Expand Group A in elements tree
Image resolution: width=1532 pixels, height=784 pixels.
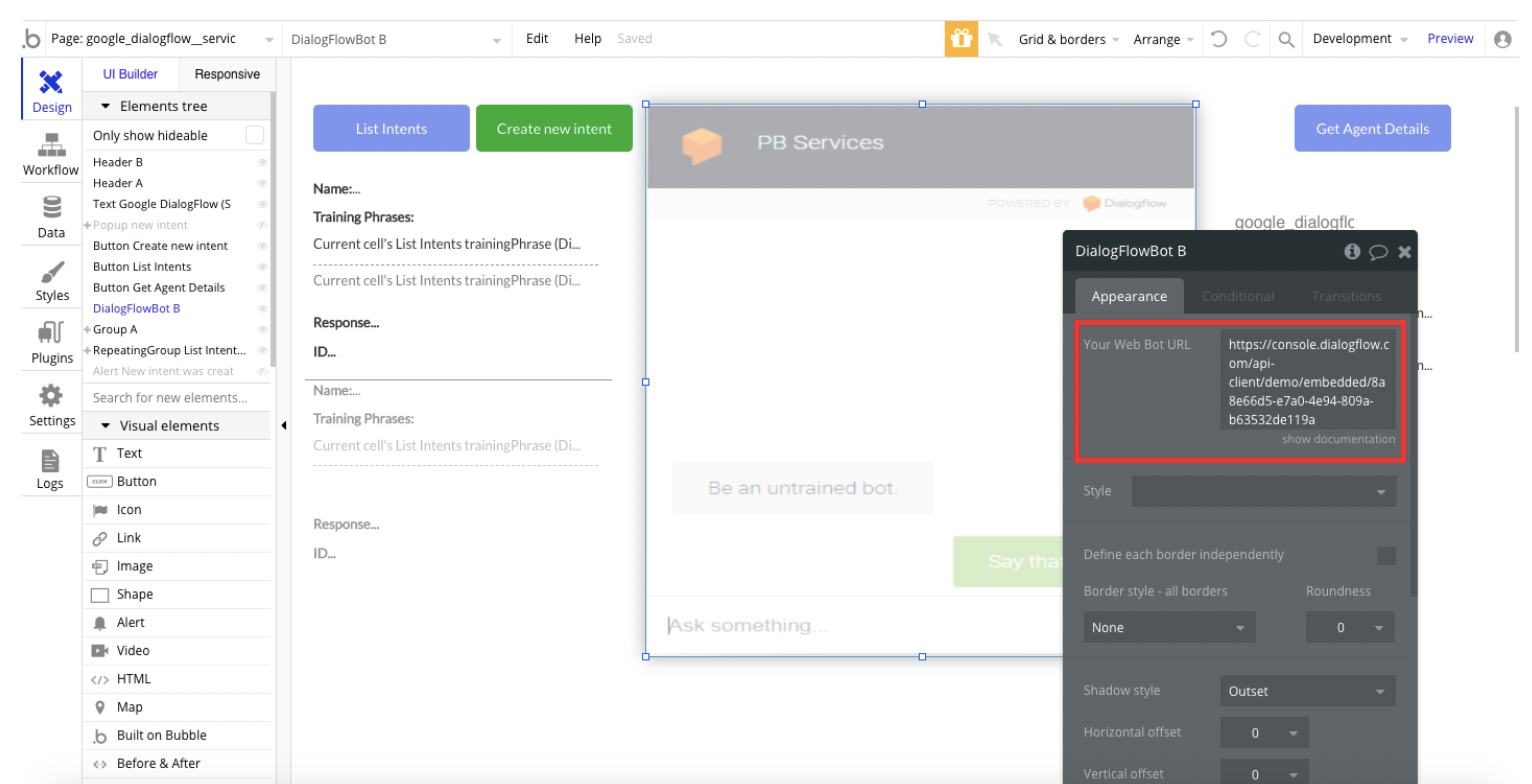(x=88, y=330)
